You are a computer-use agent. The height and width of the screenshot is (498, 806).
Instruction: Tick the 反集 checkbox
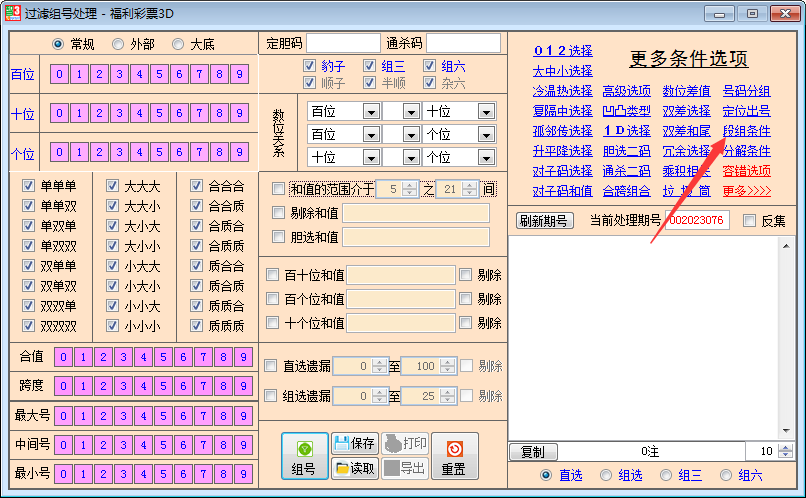[749, 221]
